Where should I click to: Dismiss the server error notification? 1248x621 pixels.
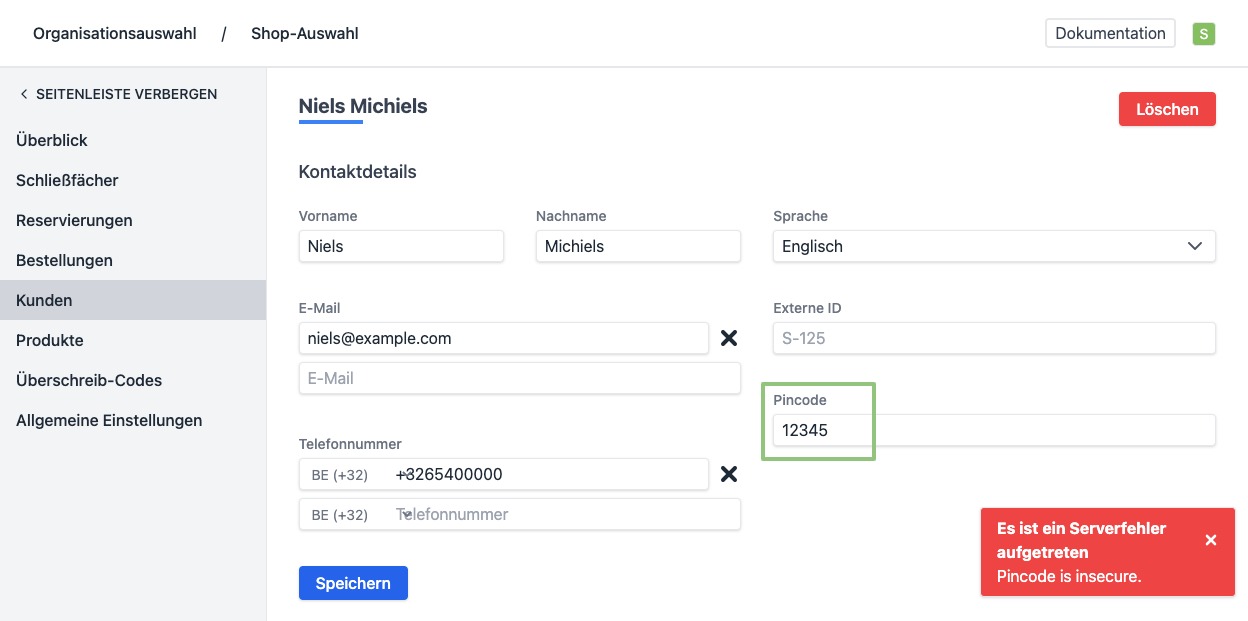tap(1210, 540)
